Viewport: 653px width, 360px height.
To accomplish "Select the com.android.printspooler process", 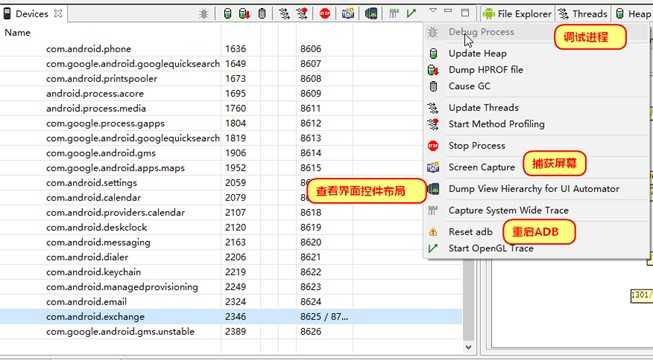I will pyautogui.click(x=231, y=79).
